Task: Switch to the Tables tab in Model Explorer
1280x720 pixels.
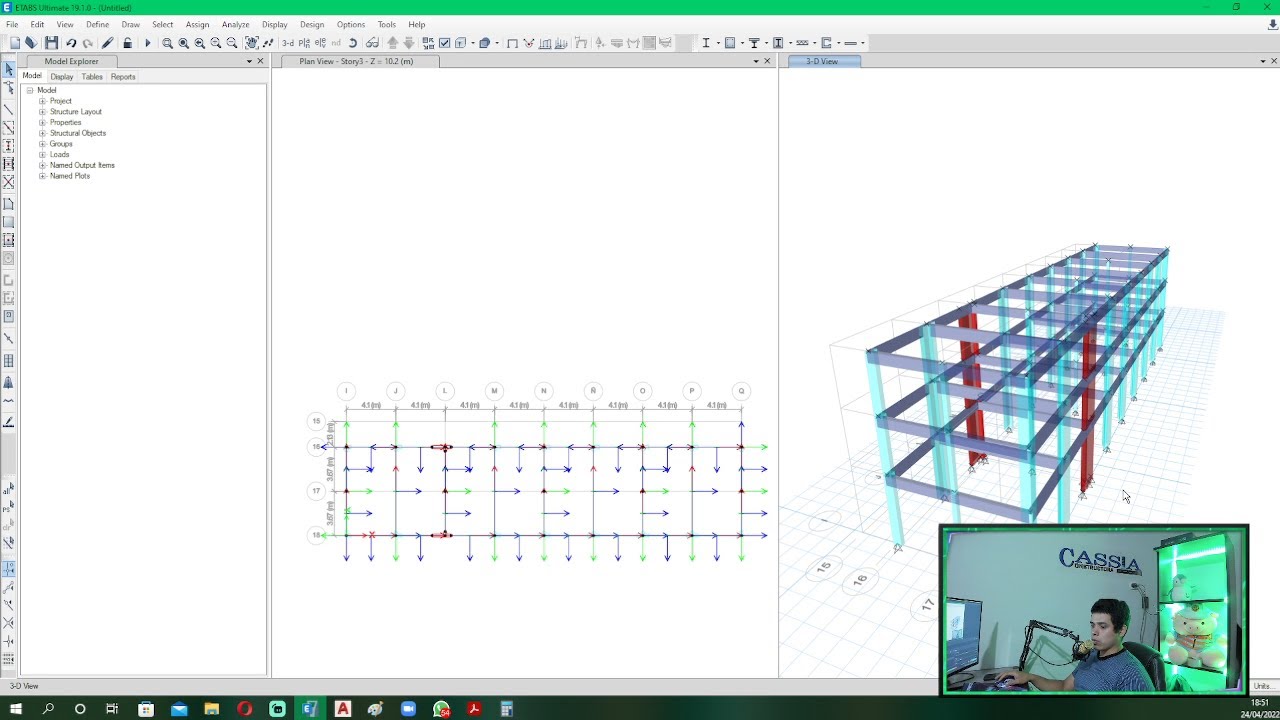Action: tap(92, 77)
